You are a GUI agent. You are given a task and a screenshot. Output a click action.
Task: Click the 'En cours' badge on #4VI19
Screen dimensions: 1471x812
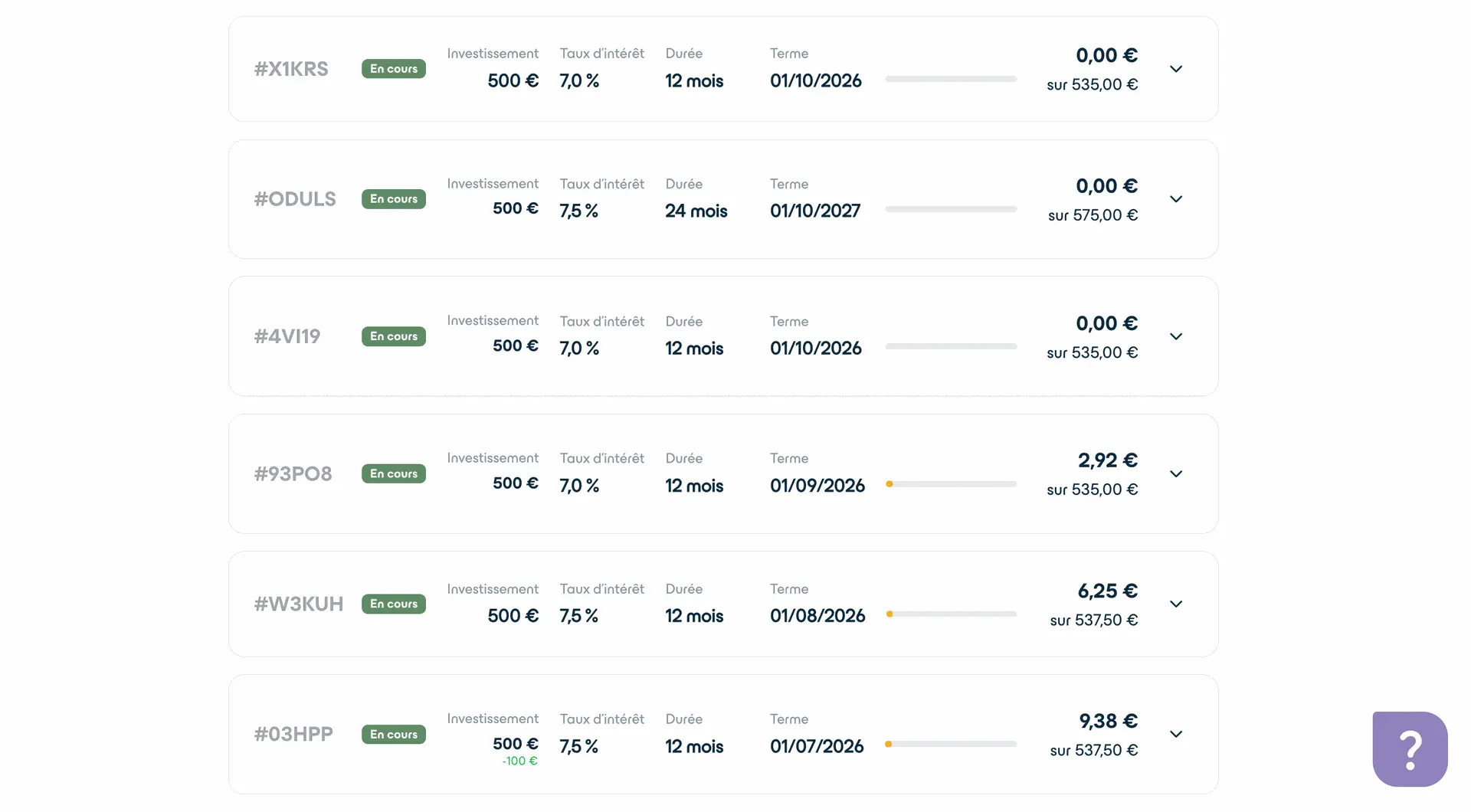pyautogui.click(x=394, y=336)
